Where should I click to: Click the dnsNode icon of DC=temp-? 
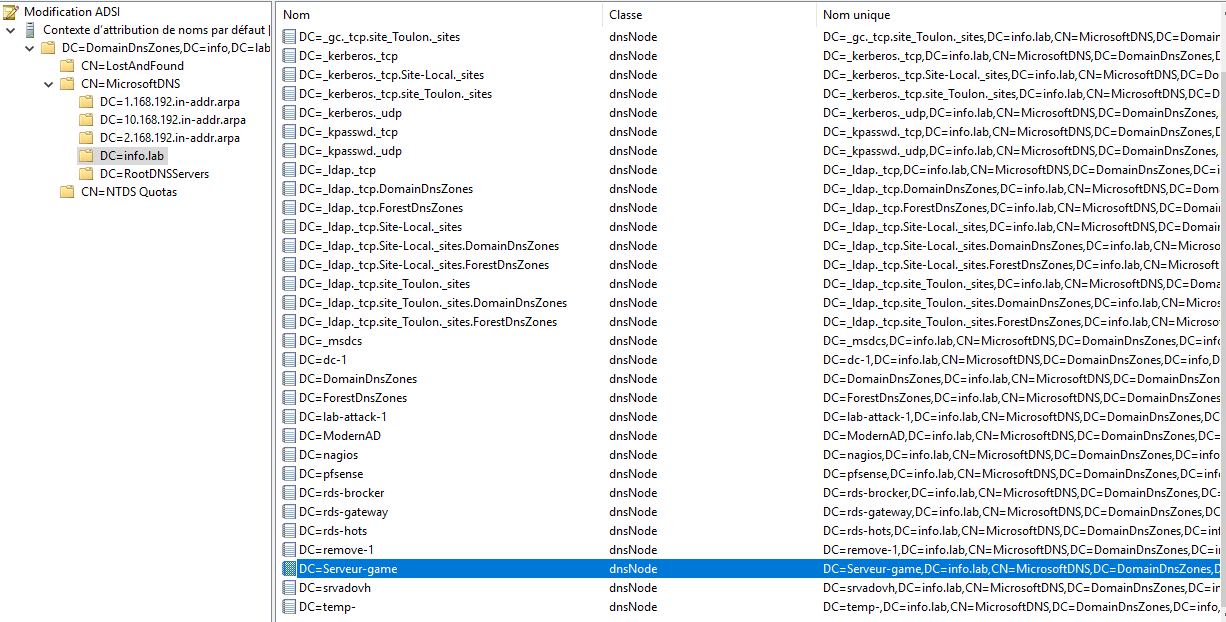(x=289, y=607)
